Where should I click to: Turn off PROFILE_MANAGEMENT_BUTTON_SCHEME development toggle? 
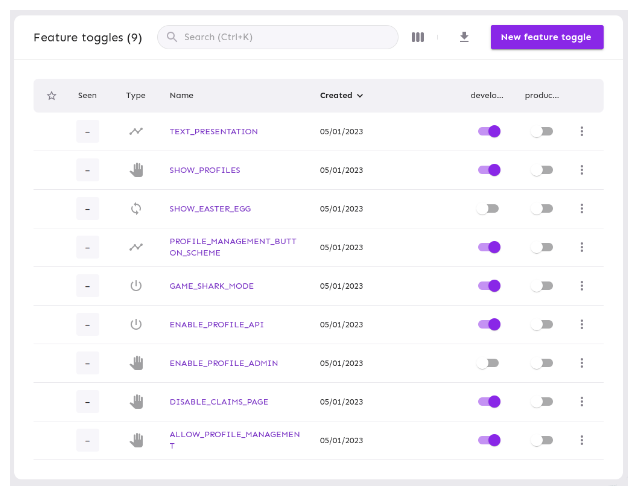coord(489,247)
